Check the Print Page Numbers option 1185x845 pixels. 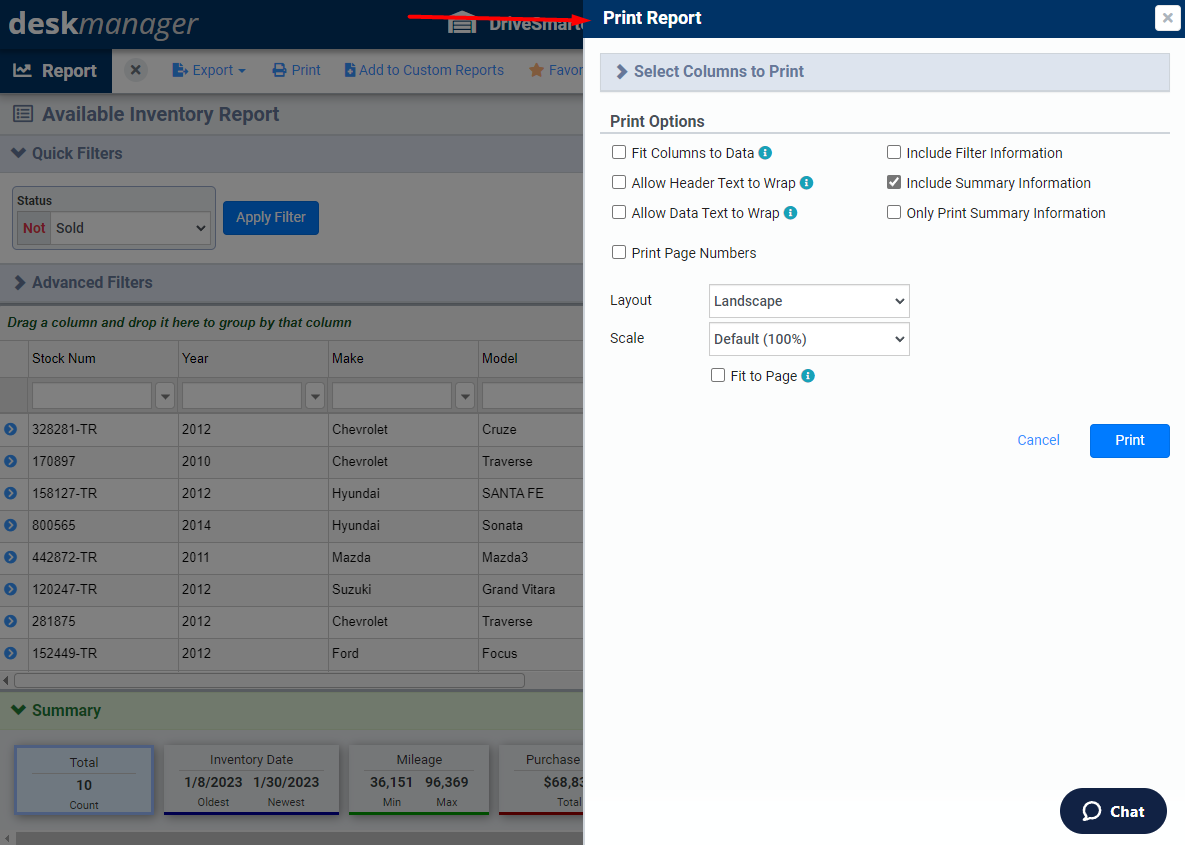[618, 252]
